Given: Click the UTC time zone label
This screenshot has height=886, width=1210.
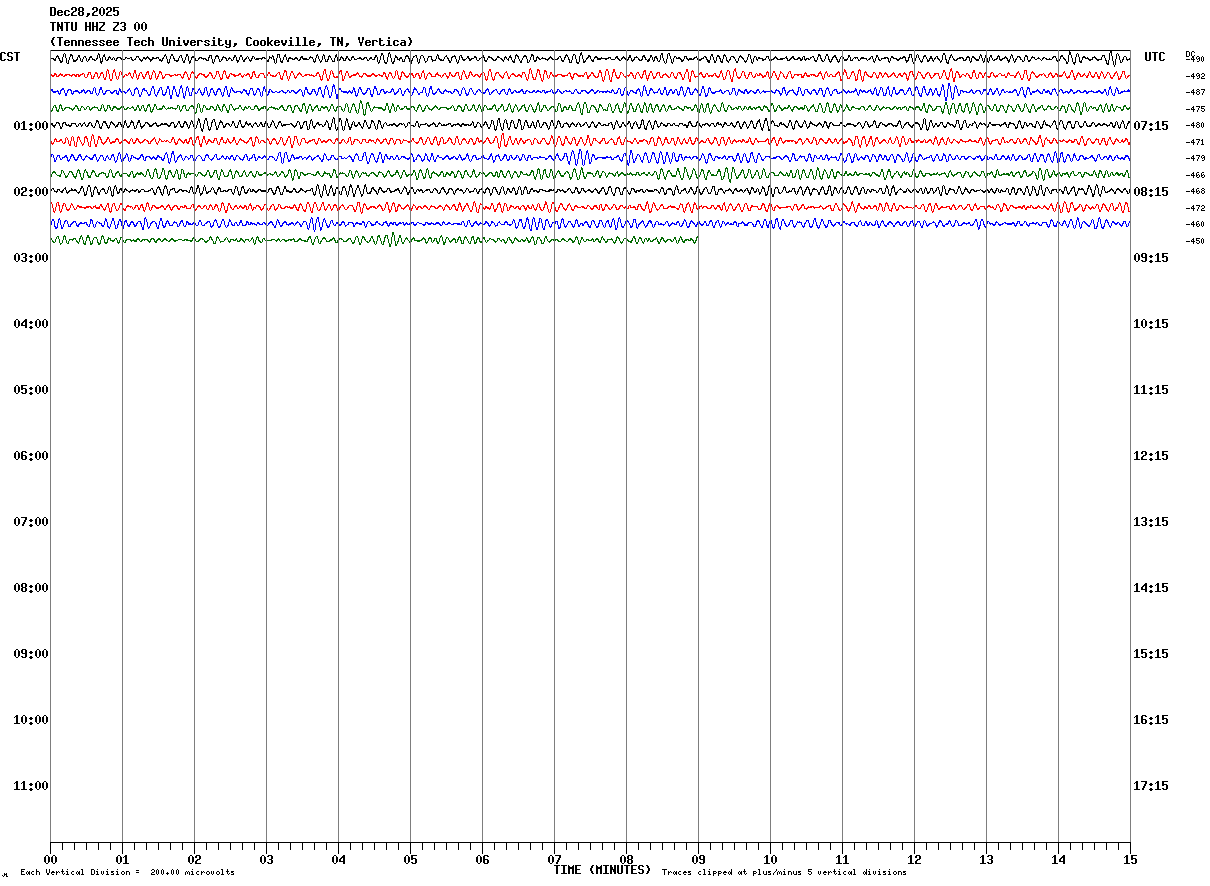Looking at the screenshot, I should point(1155,57).
